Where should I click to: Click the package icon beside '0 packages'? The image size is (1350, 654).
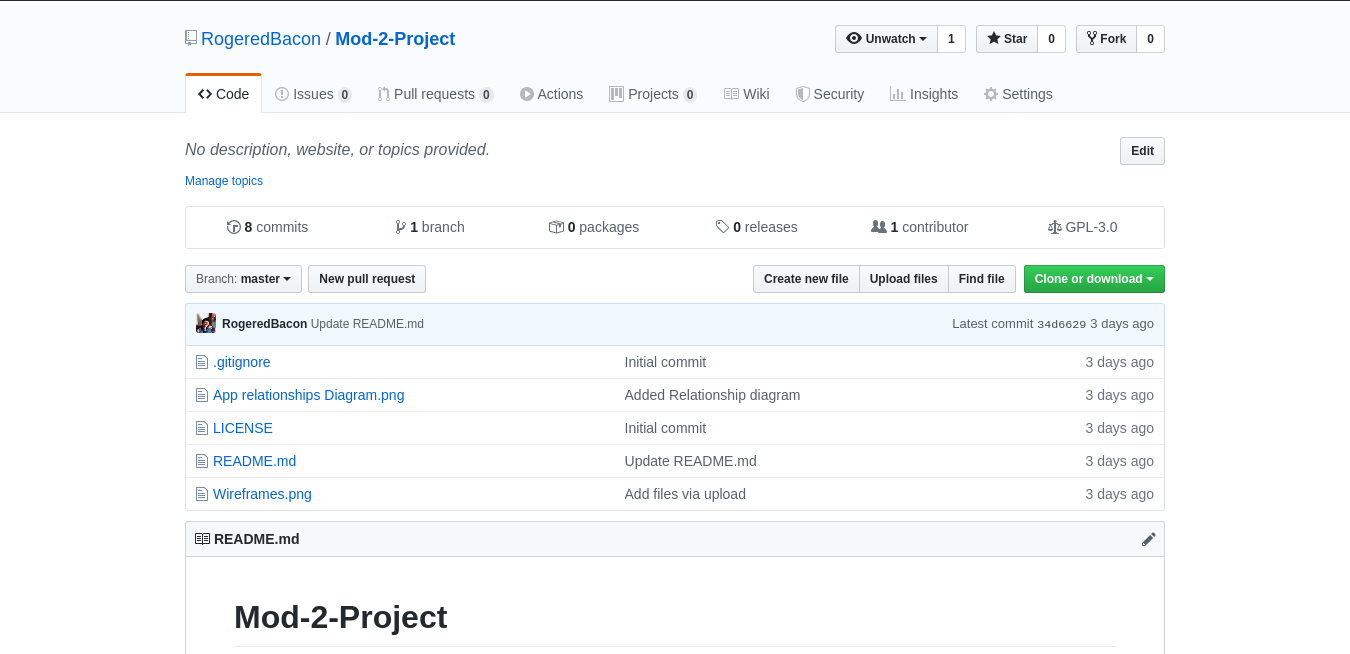click(557, 226)
